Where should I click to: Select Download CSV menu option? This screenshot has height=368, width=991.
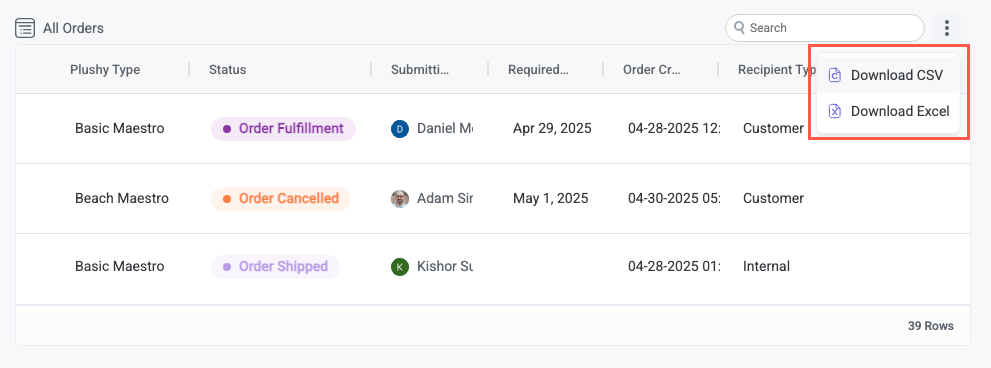[x=888, y=75]
